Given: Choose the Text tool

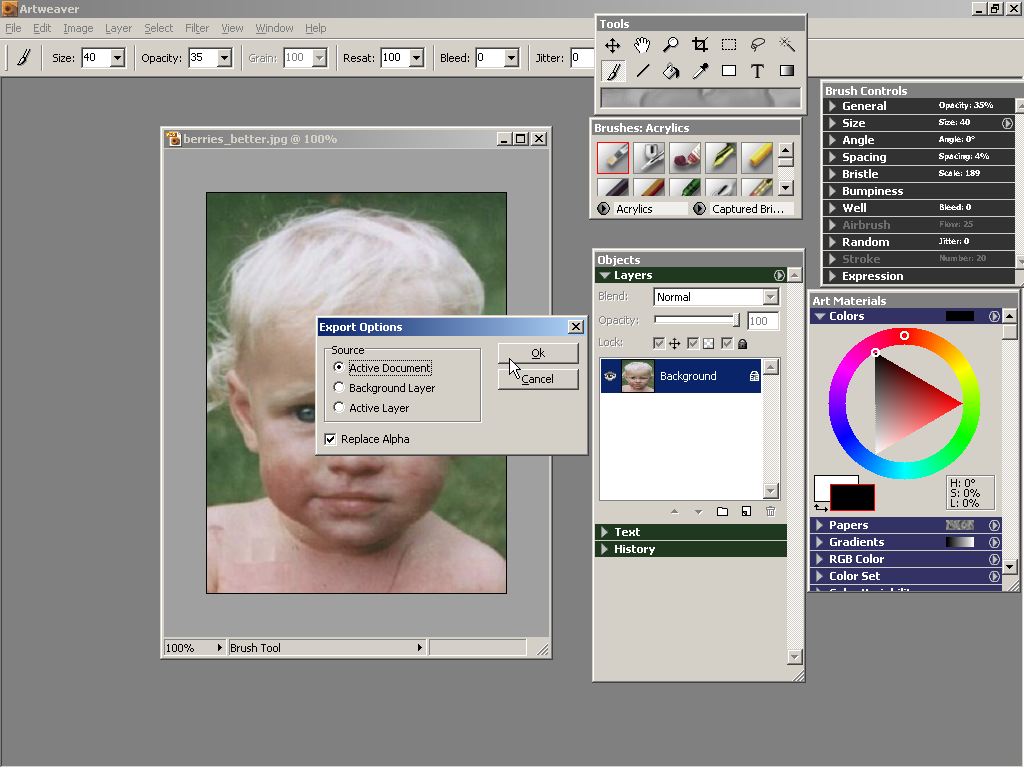Looking at the screenshot, I should 758,71.
